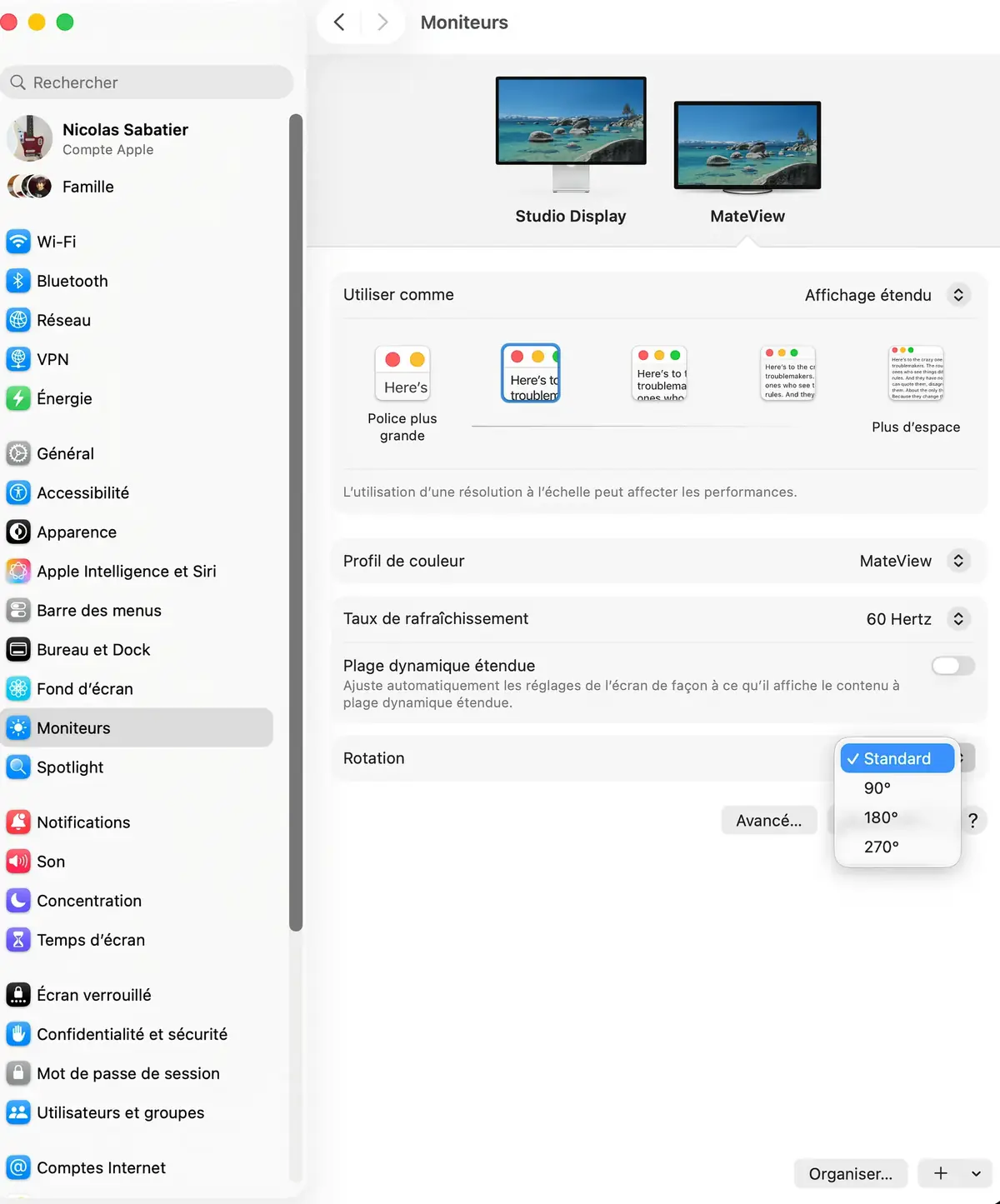Open the Accessibilité icon
This screenshot has width=1000, height=1204.
(18, 492)
